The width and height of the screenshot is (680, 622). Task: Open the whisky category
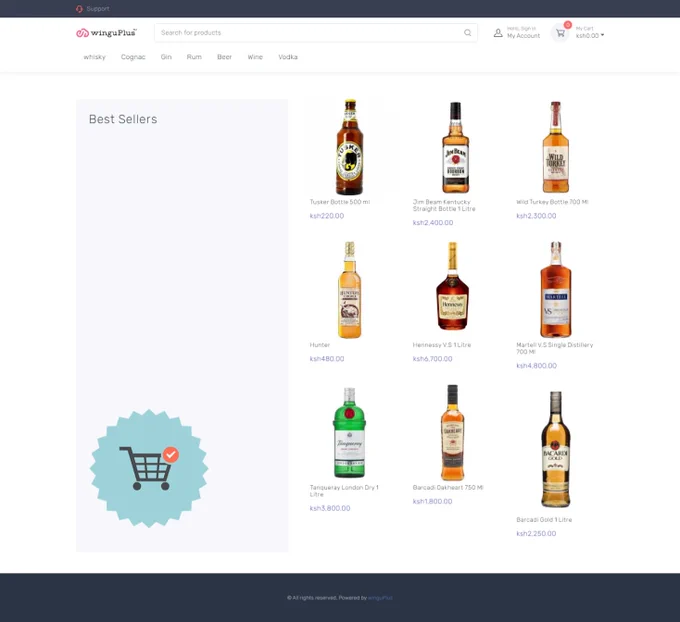[95, 57]
